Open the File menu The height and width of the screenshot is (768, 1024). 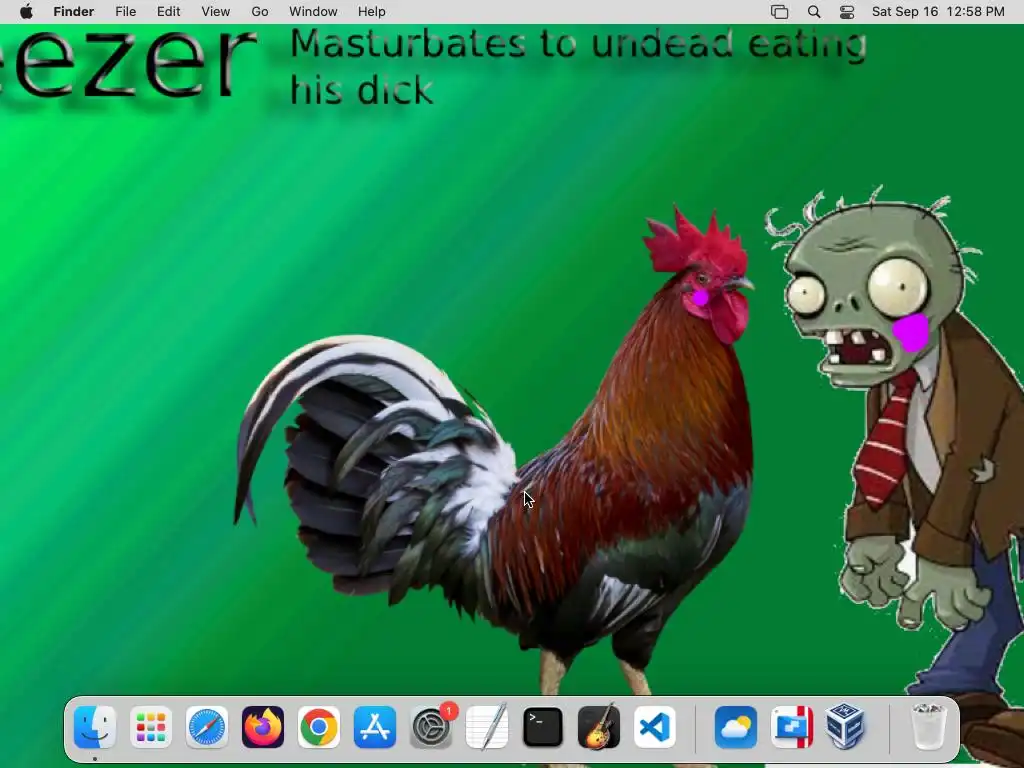125,12
